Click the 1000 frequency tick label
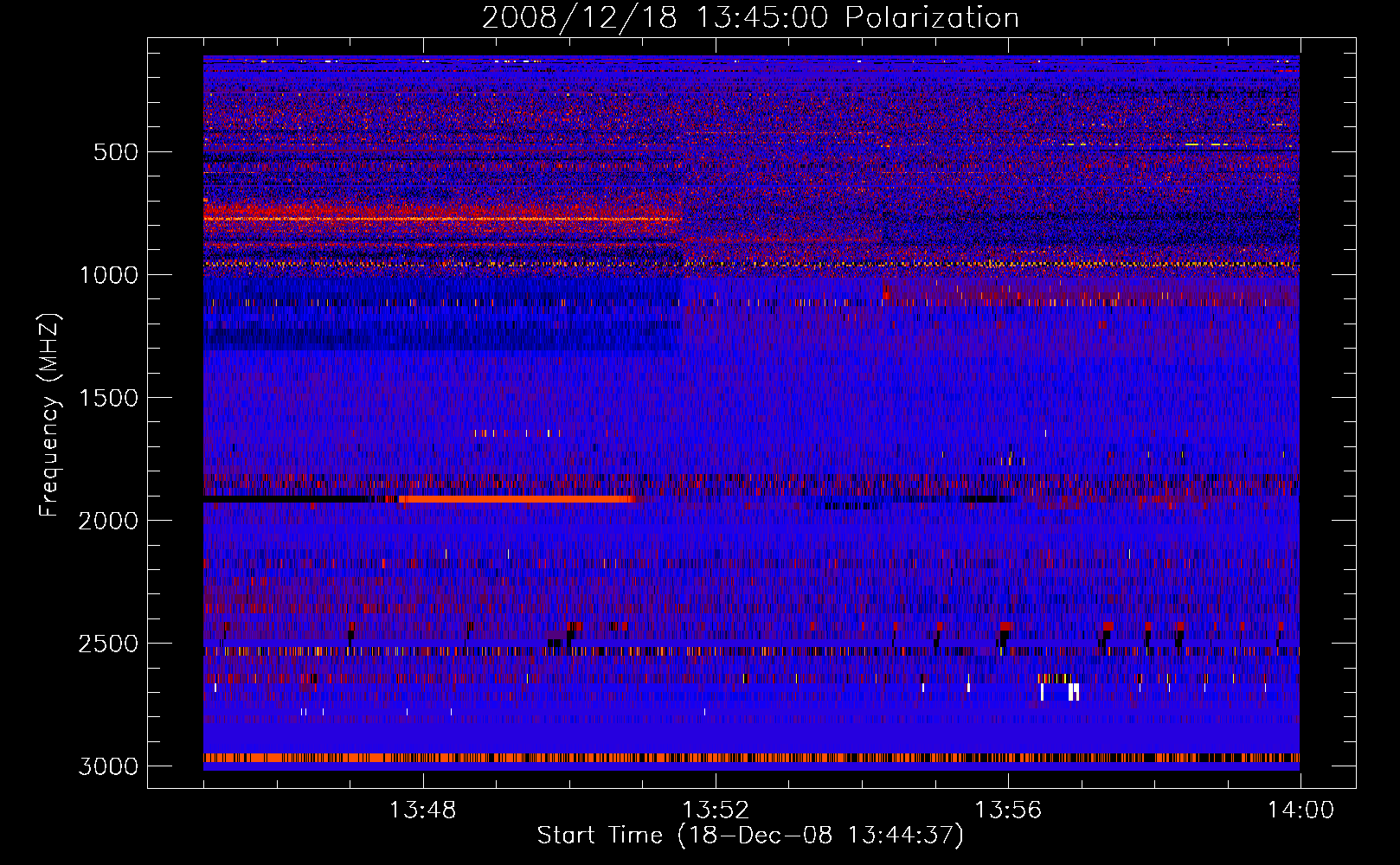This screenshot has width=1400, height=865. tap(108, 275)
